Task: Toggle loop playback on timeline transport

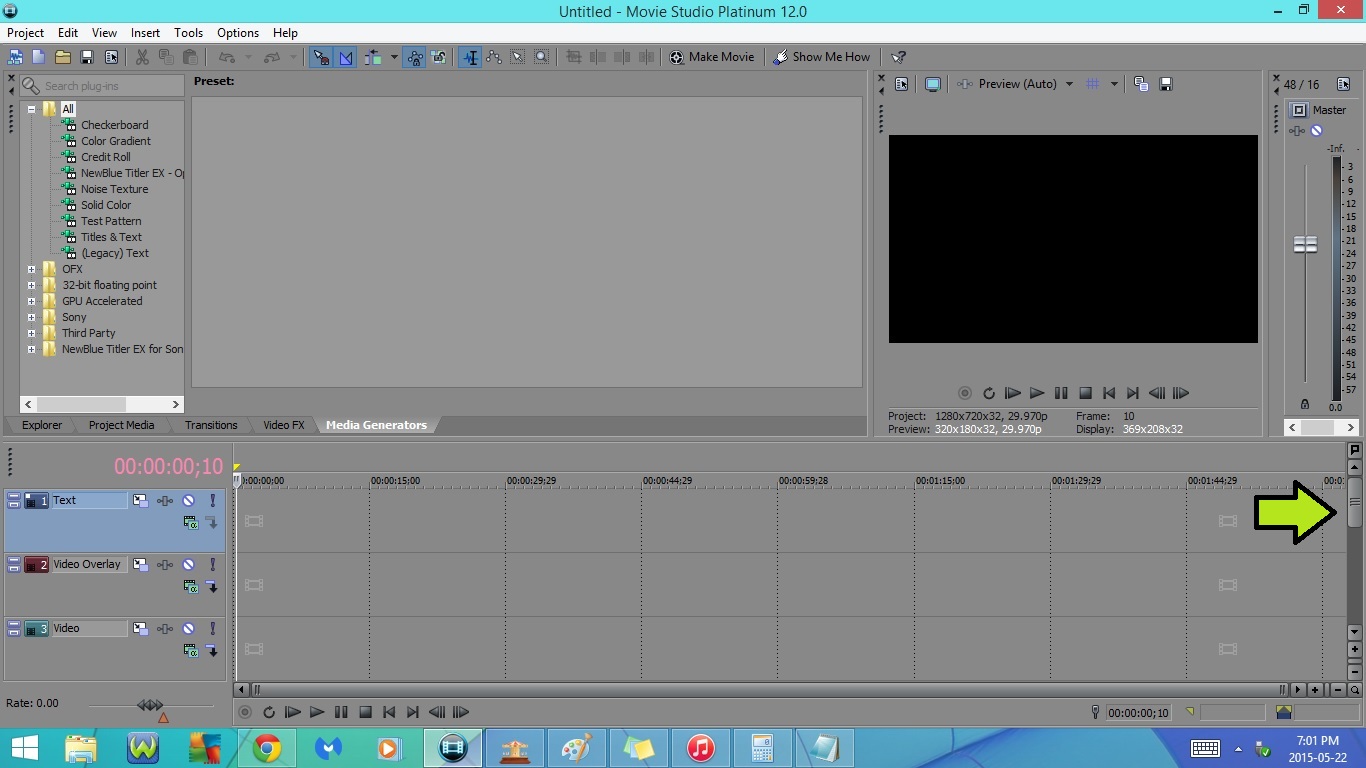Action: [269, 712]
